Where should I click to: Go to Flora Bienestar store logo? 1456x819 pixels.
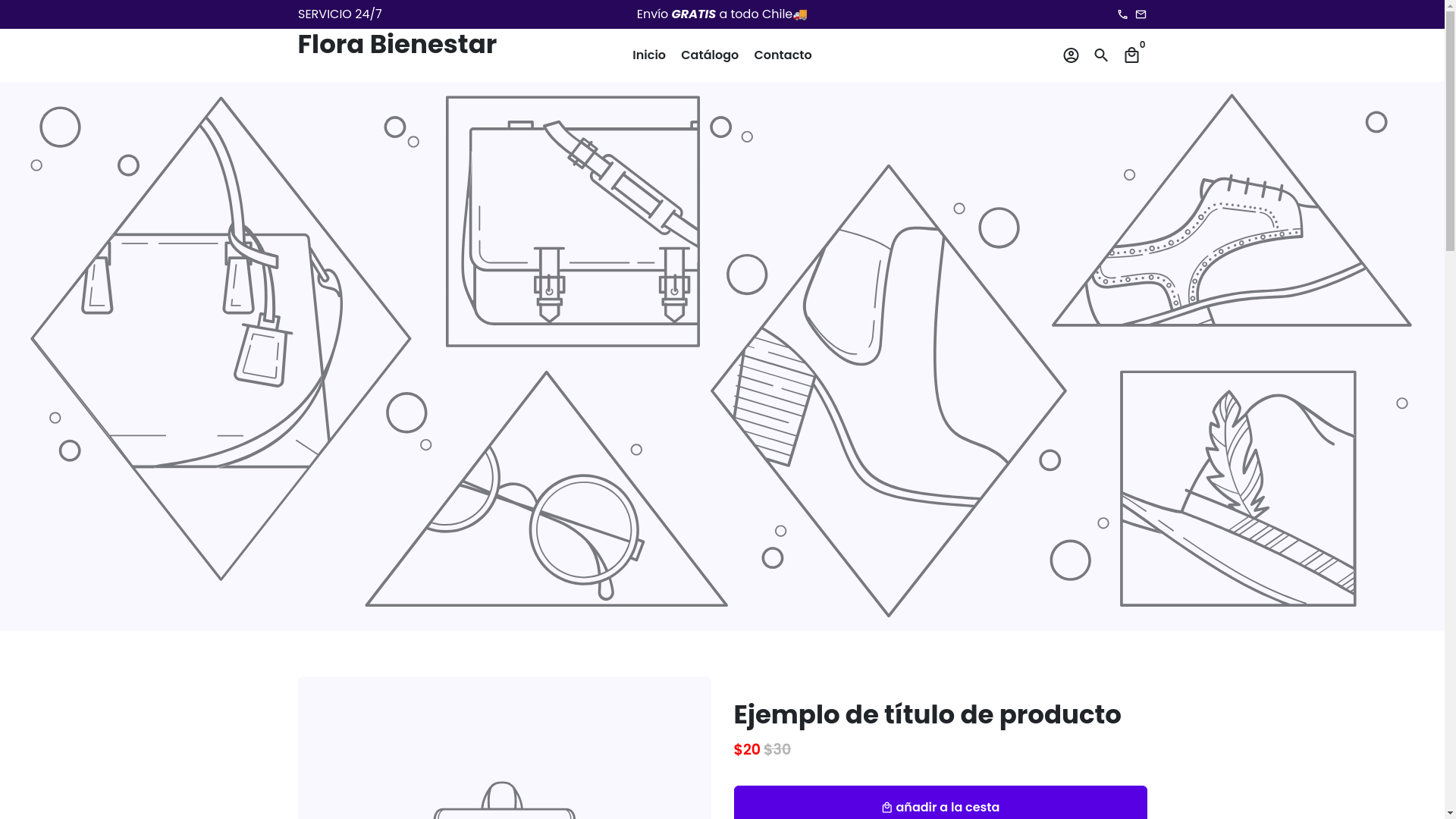point(397,44)
